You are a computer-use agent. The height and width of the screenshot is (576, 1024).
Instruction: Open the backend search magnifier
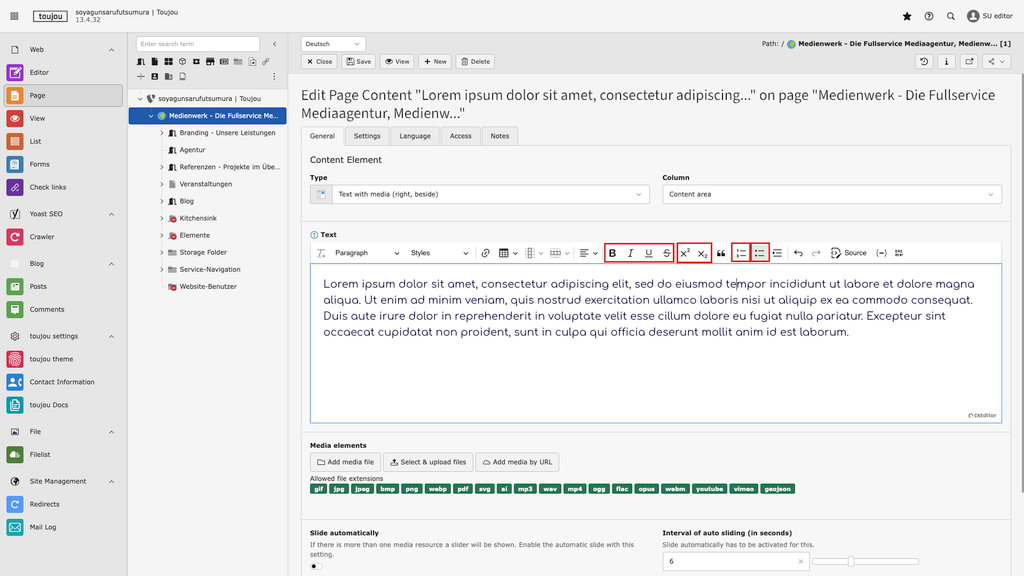(951, 16)
